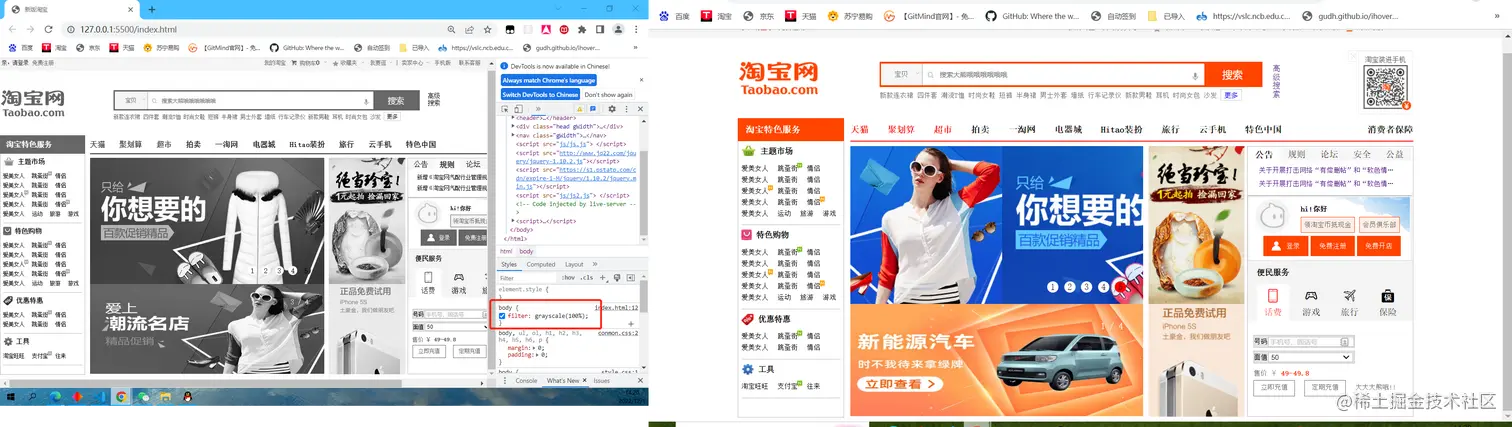Toggle DevTools device toolbar icon
This screenshot has width=1512, height=427.
point(519,108)
